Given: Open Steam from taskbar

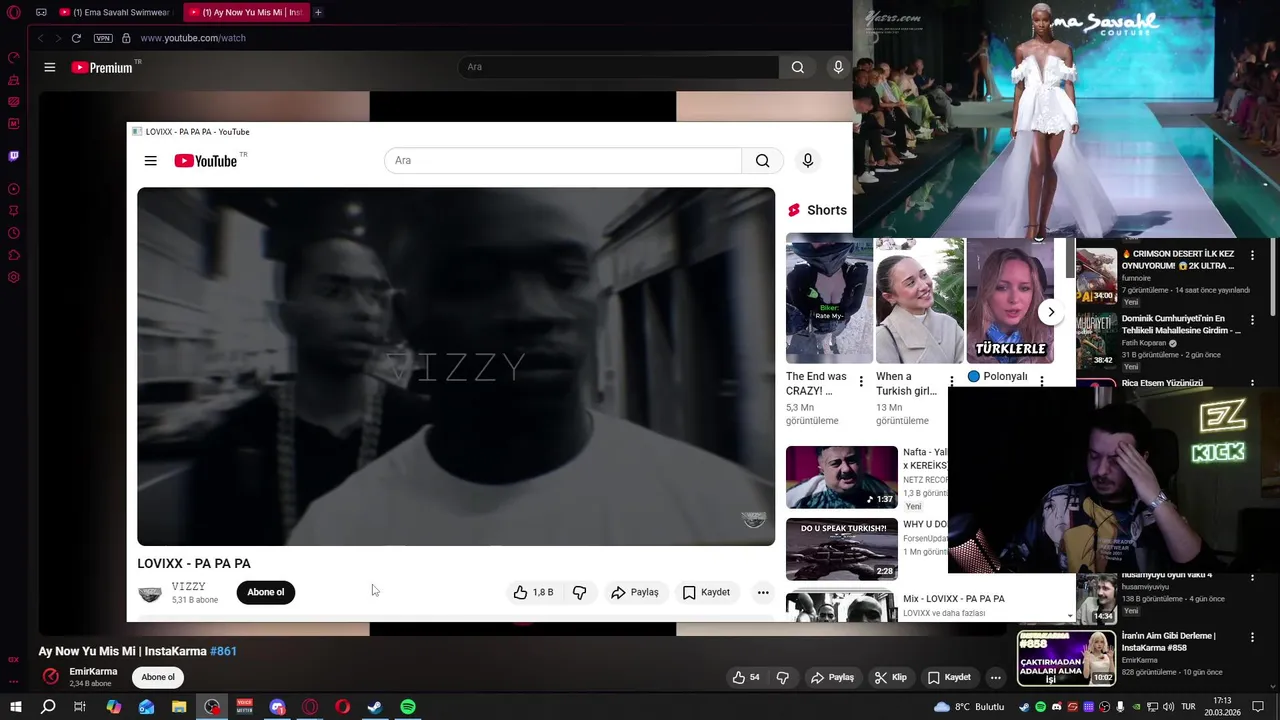Looking at the screenshot, I should click(x=375, y=707).
